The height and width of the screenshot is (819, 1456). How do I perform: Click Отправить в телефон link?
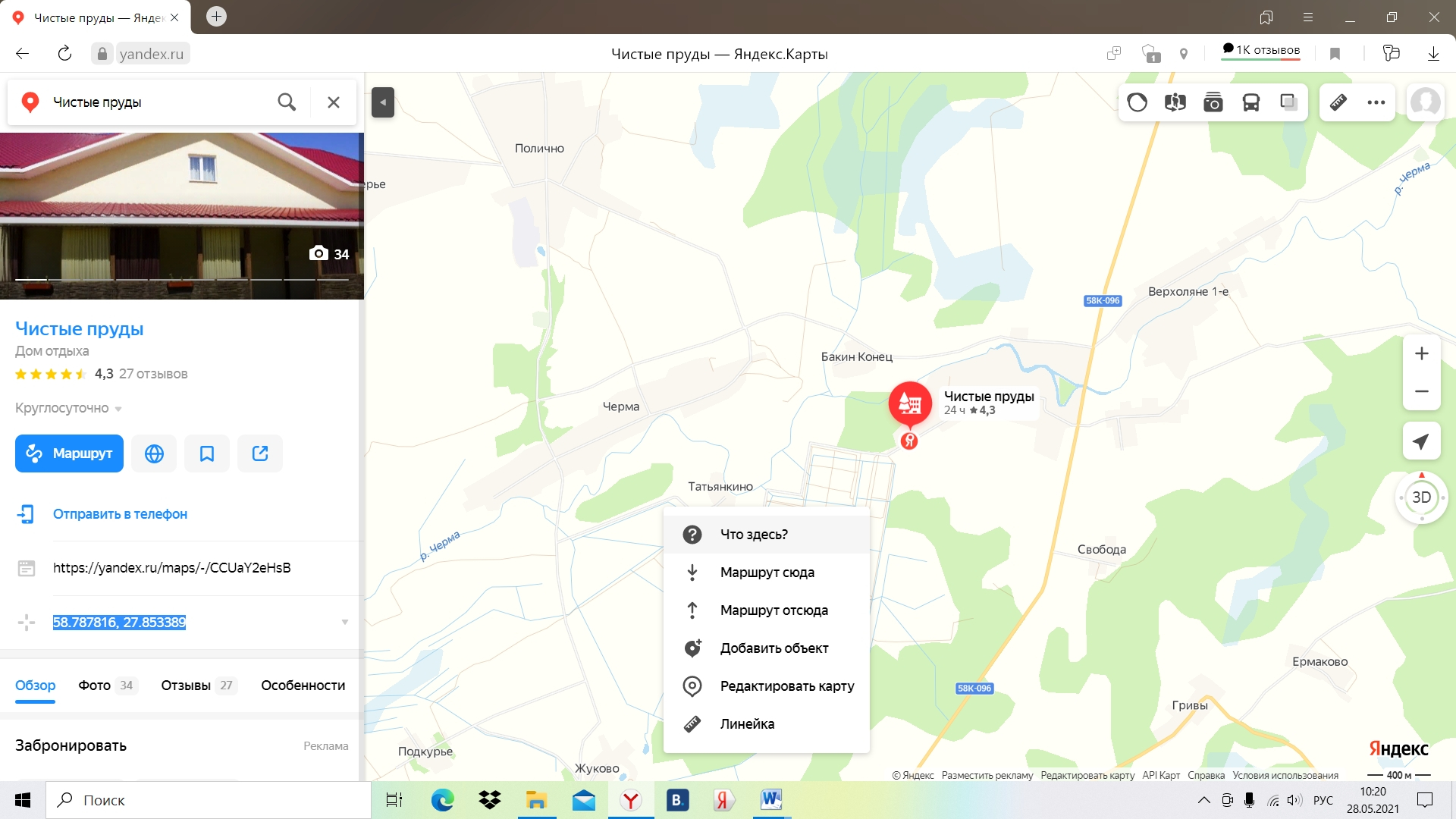coord(120,514)
